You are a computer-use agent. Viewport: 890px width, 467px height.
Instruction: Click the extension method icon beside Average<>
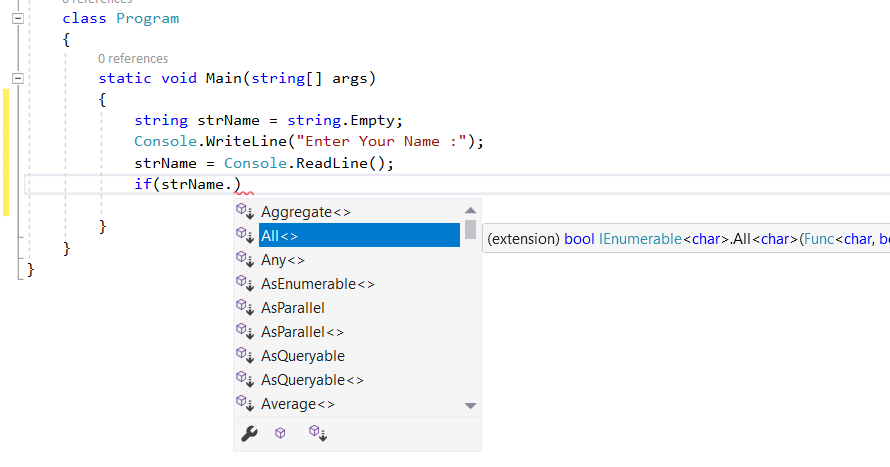(x=245, y=403)
